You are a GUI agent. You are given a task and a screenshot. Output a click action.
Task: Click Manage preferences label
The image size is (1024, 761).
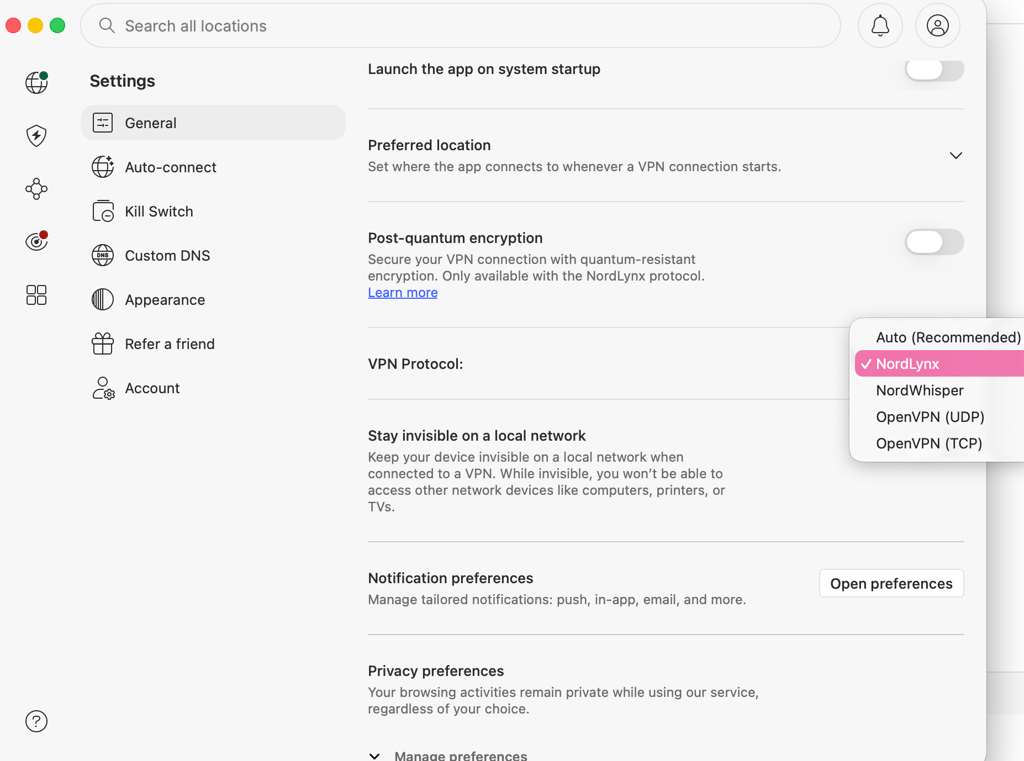tap(460, 756)
